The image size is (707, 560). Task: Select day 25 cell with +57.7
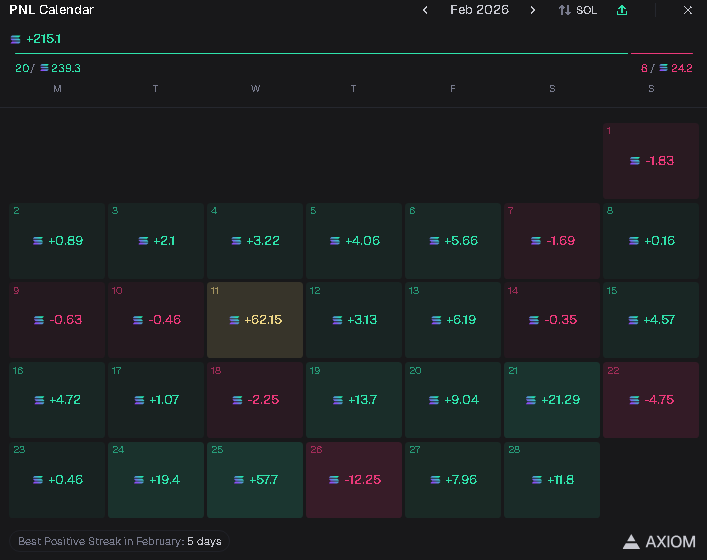point(255,480)
